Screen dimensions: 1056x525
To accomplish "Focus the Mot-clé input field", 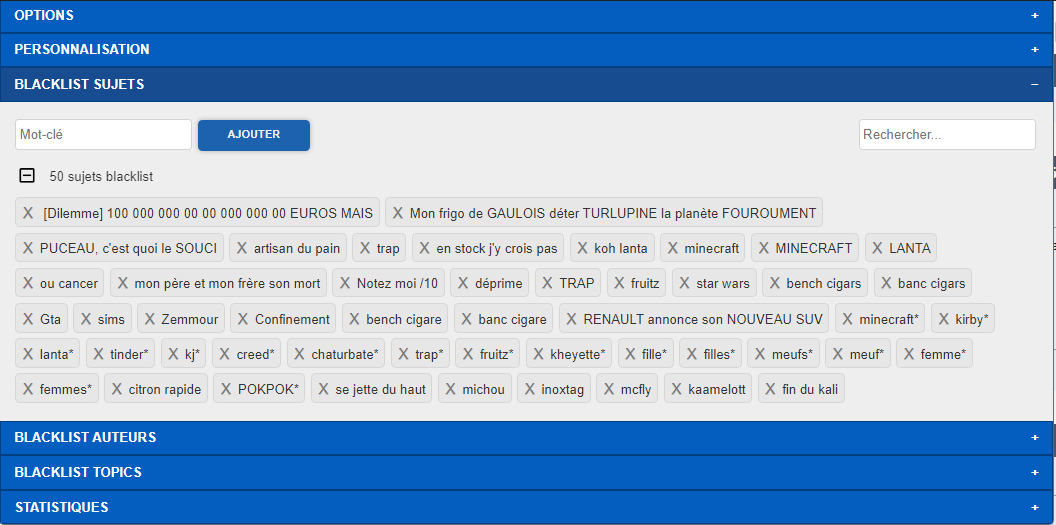I will [103, 135].
